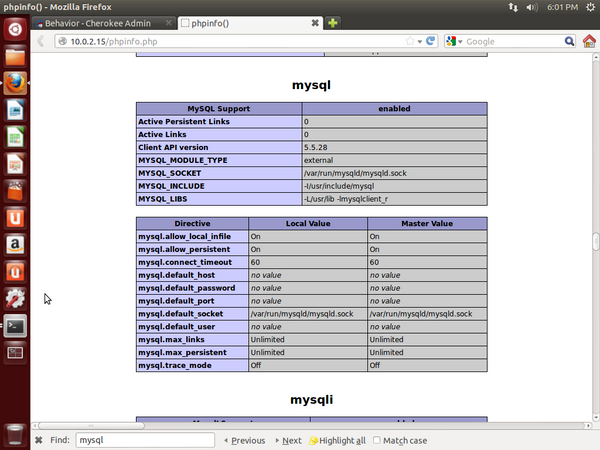Go to the Firefox home page

point(591,42)
